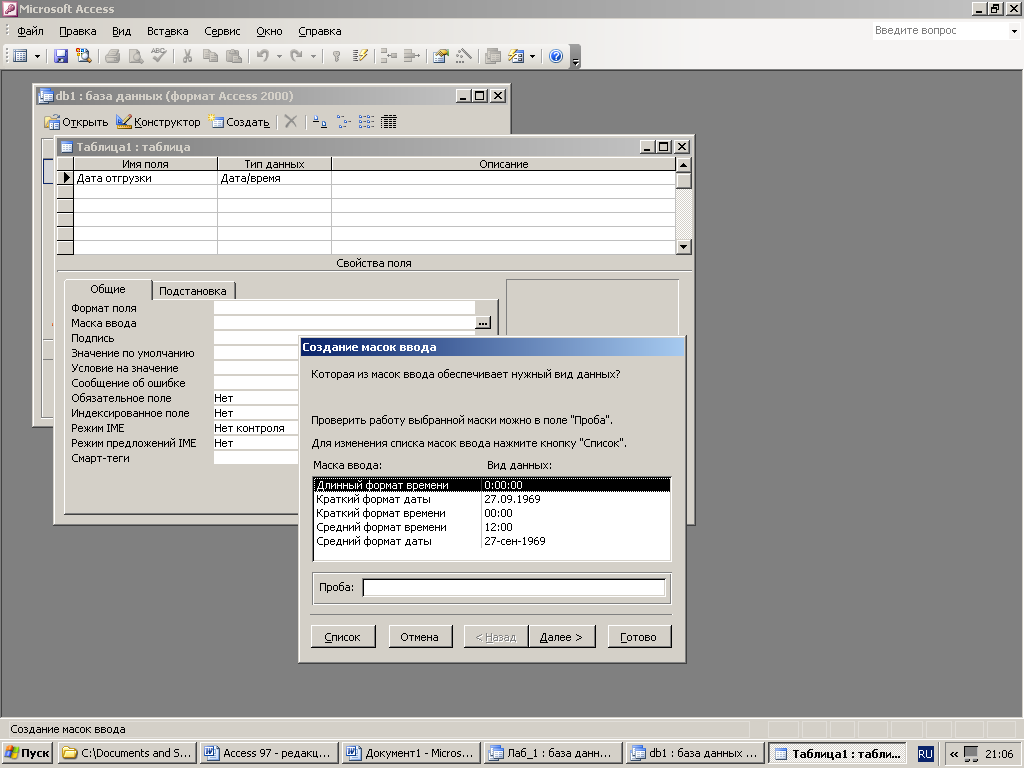
Task: Open the View mode dropdown arrow
Action: (x=37, y=56)
